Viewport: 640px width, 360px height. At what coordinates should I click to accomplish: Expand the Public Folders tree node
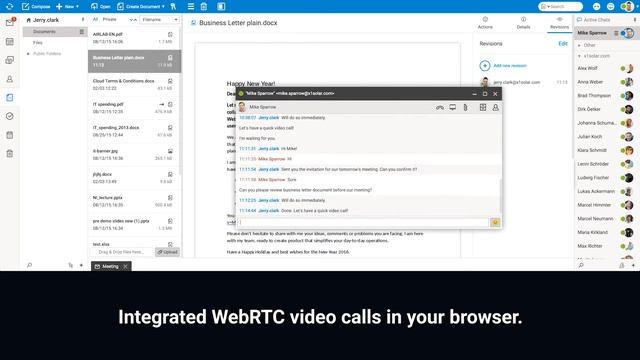pos(28,53)
